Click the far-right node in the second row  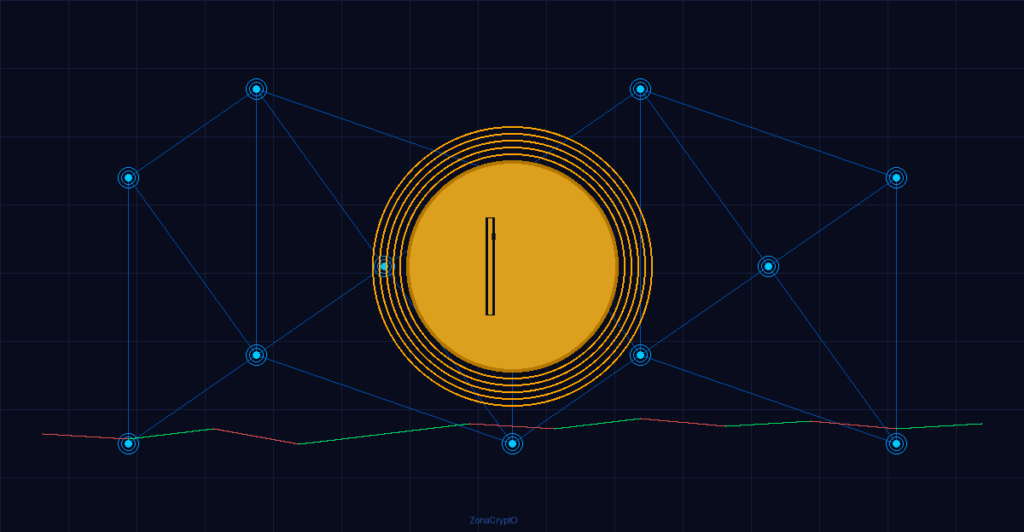tap(897, 178)
